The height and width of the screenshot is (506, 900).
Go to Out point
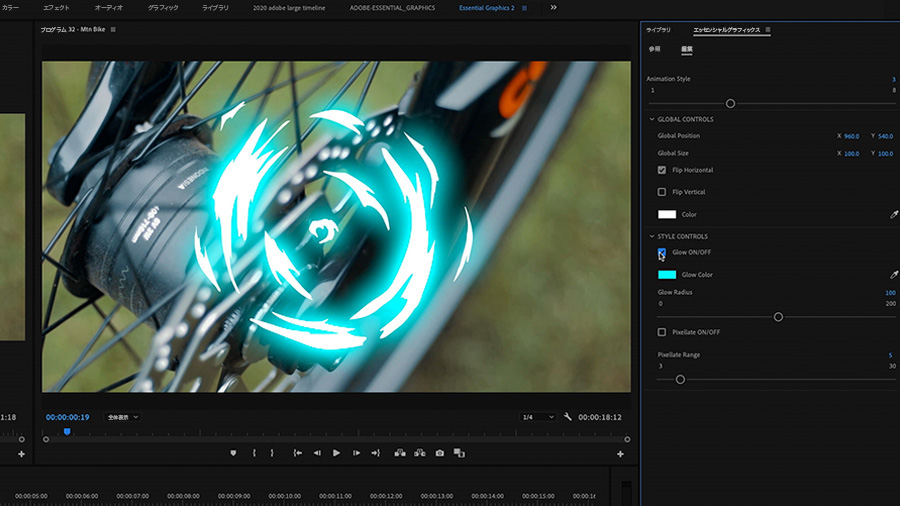pos(375,453)
